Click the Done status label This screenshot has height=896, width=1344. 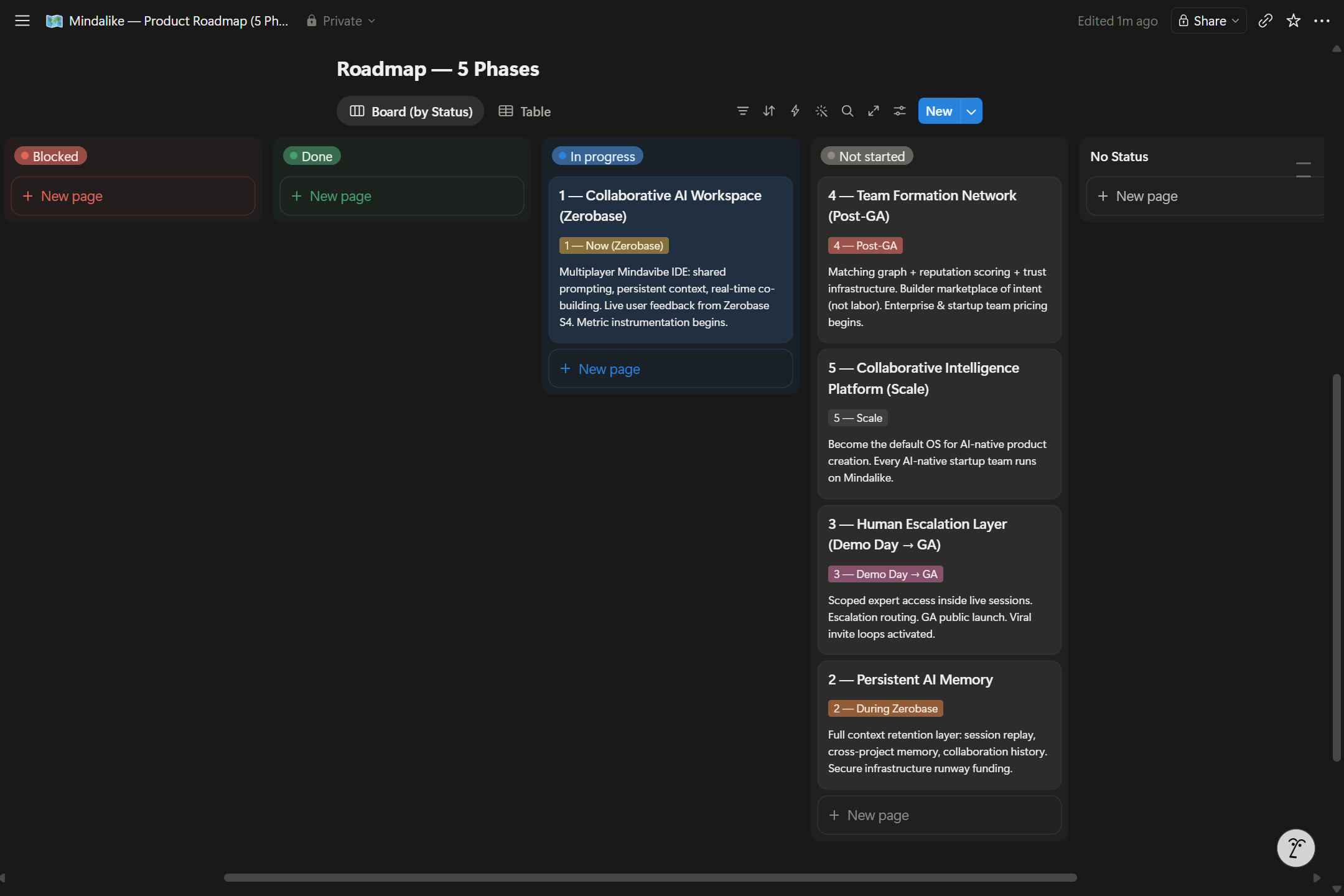312,156
